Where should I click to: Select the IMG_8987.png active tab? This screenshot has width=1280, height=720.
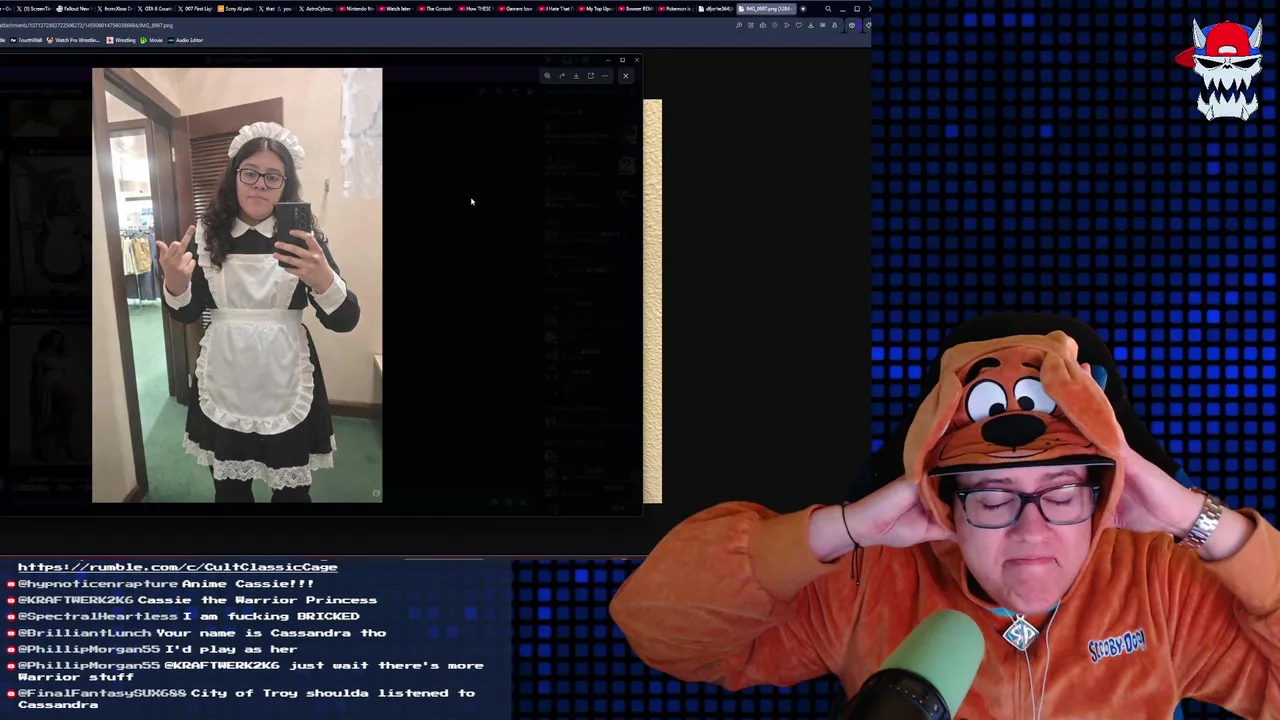[x=767, y=9]
